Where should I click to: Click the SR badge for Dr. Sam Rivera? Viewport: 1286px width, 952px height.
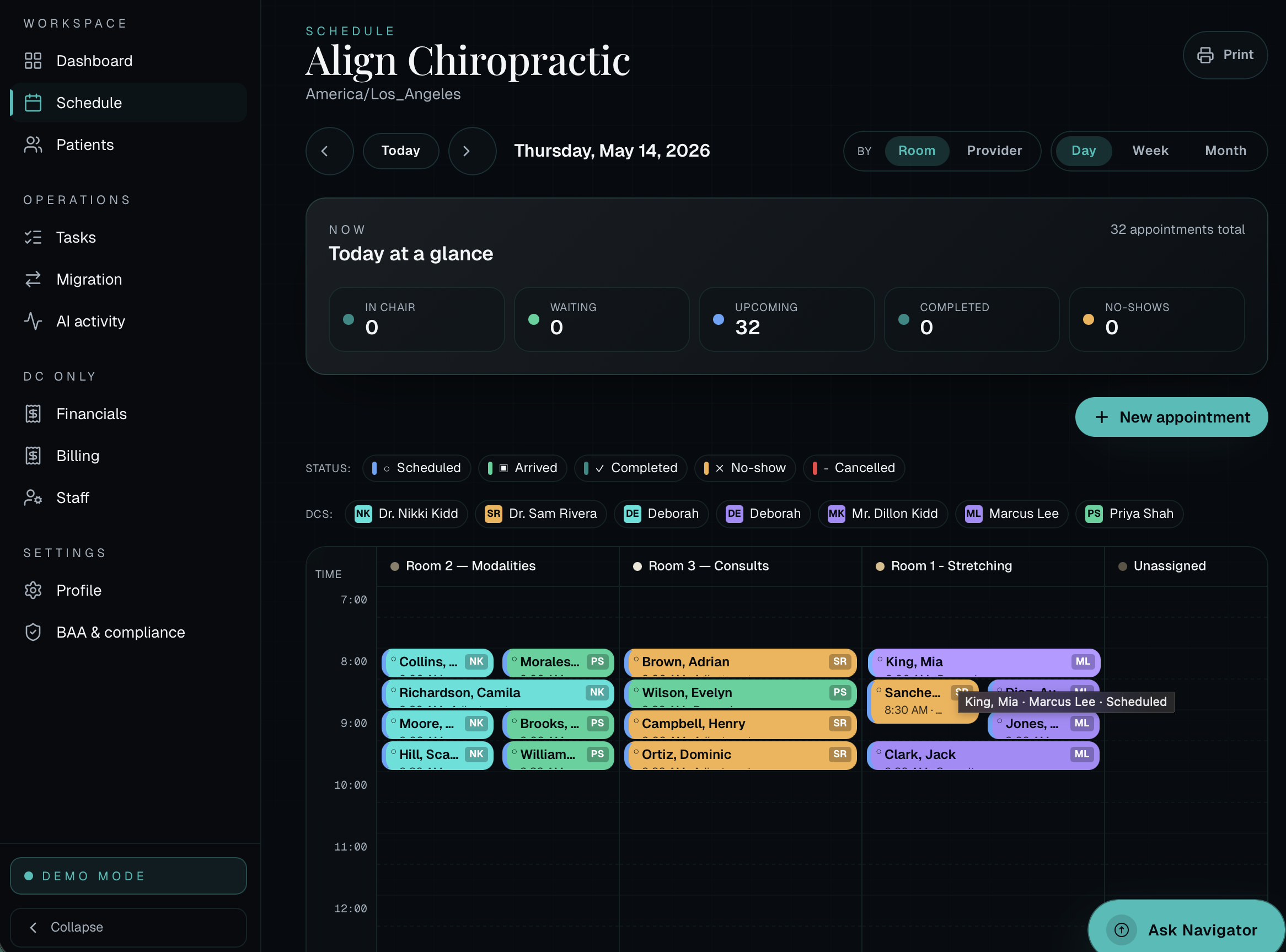(493, 514)
